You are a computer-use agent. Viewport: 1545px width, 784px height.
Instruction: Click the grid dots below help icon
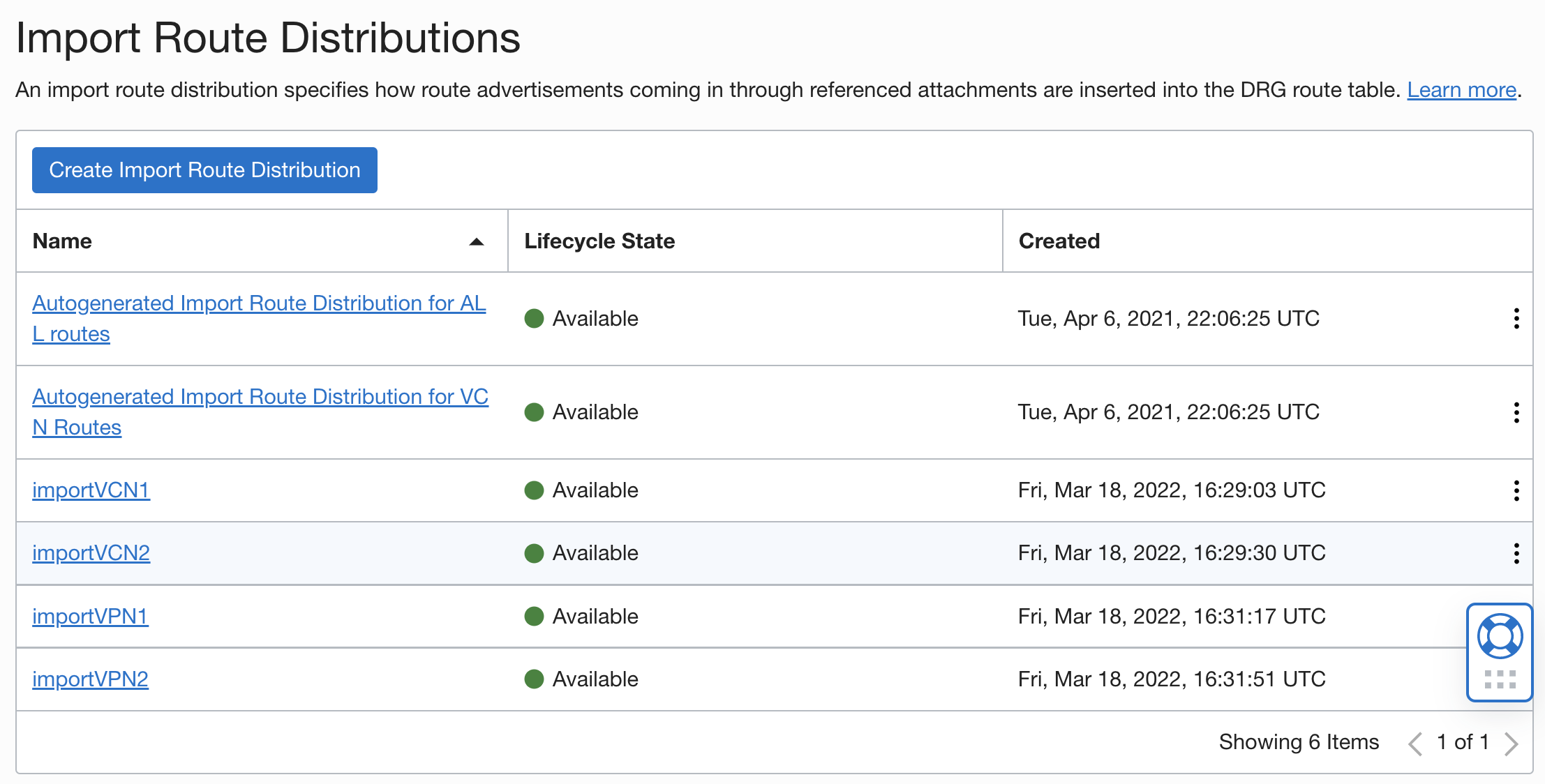pyautogui.click(x=1500, y=679)
